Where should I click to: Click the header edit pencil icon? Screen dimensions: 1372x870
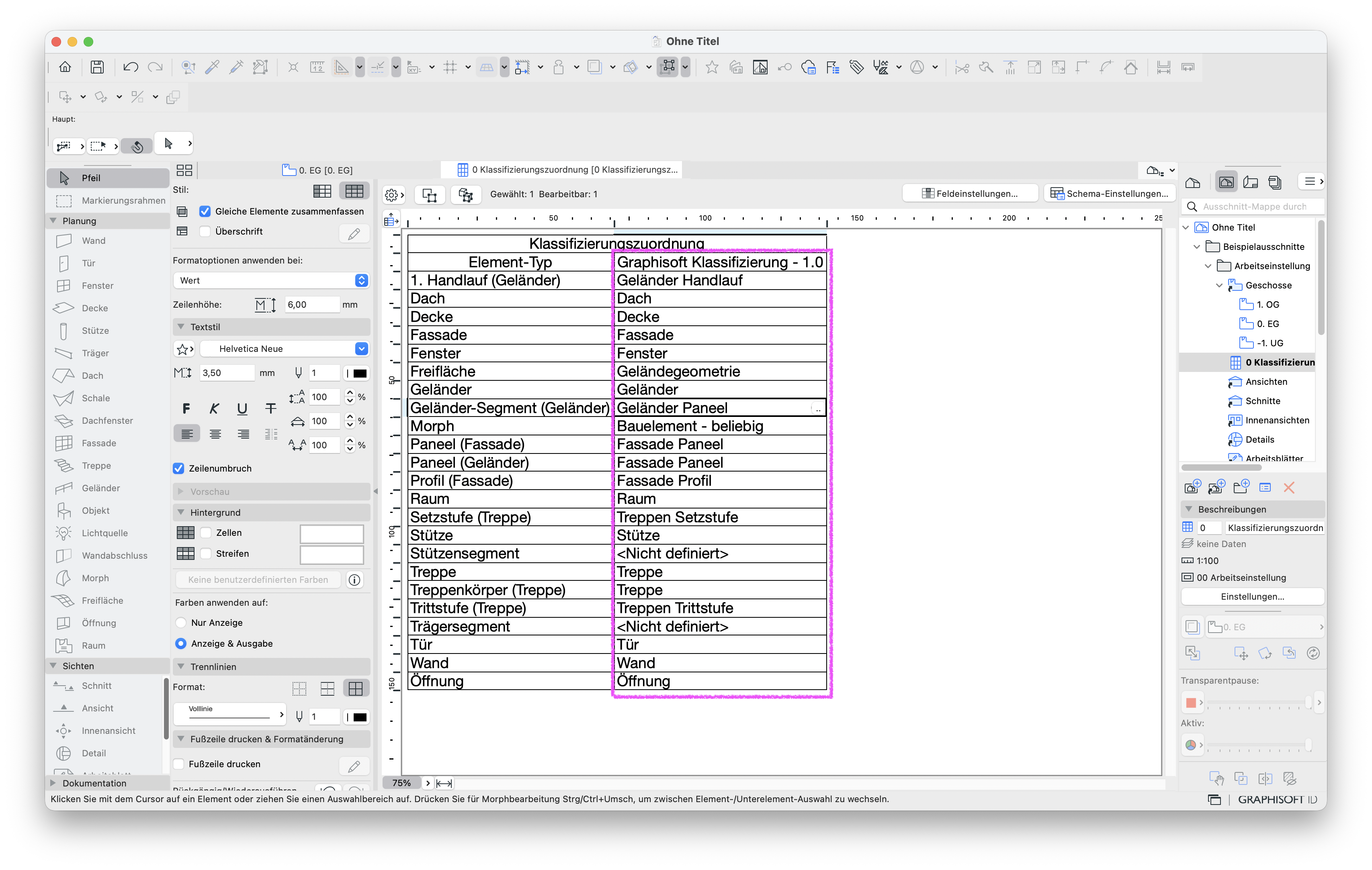[354, 234]
